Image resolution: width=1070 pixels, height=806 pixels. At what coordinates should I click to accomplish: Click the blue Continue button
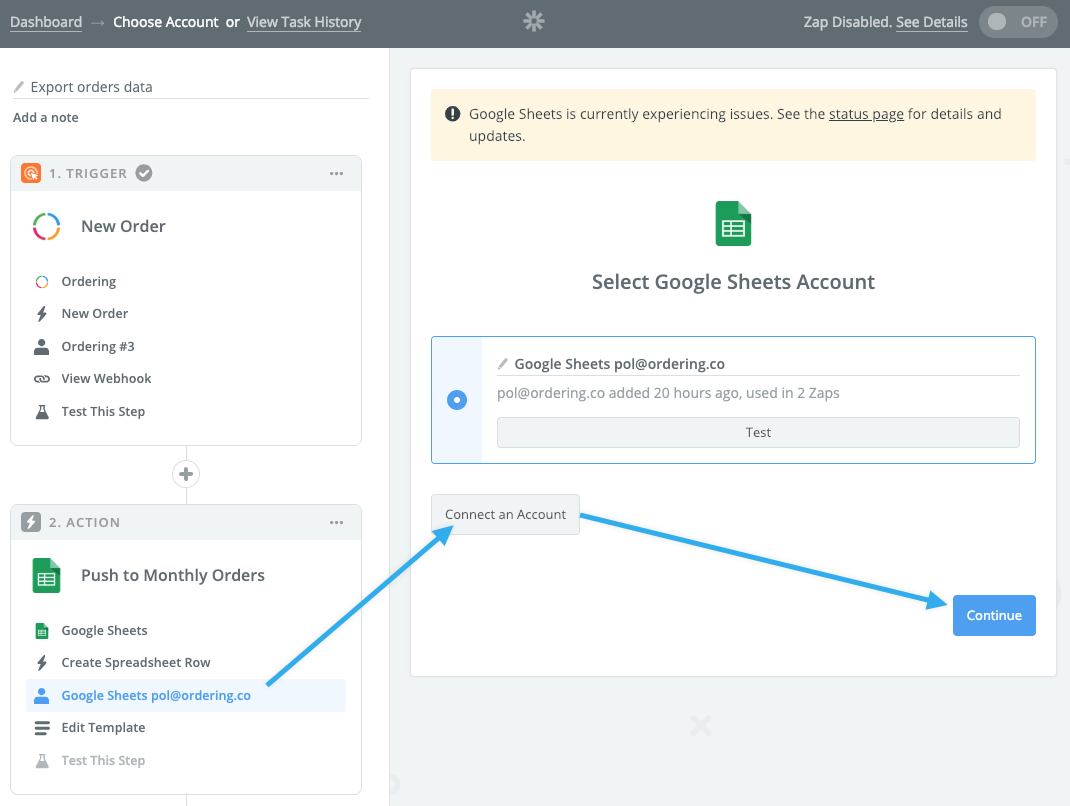point(994,616)
